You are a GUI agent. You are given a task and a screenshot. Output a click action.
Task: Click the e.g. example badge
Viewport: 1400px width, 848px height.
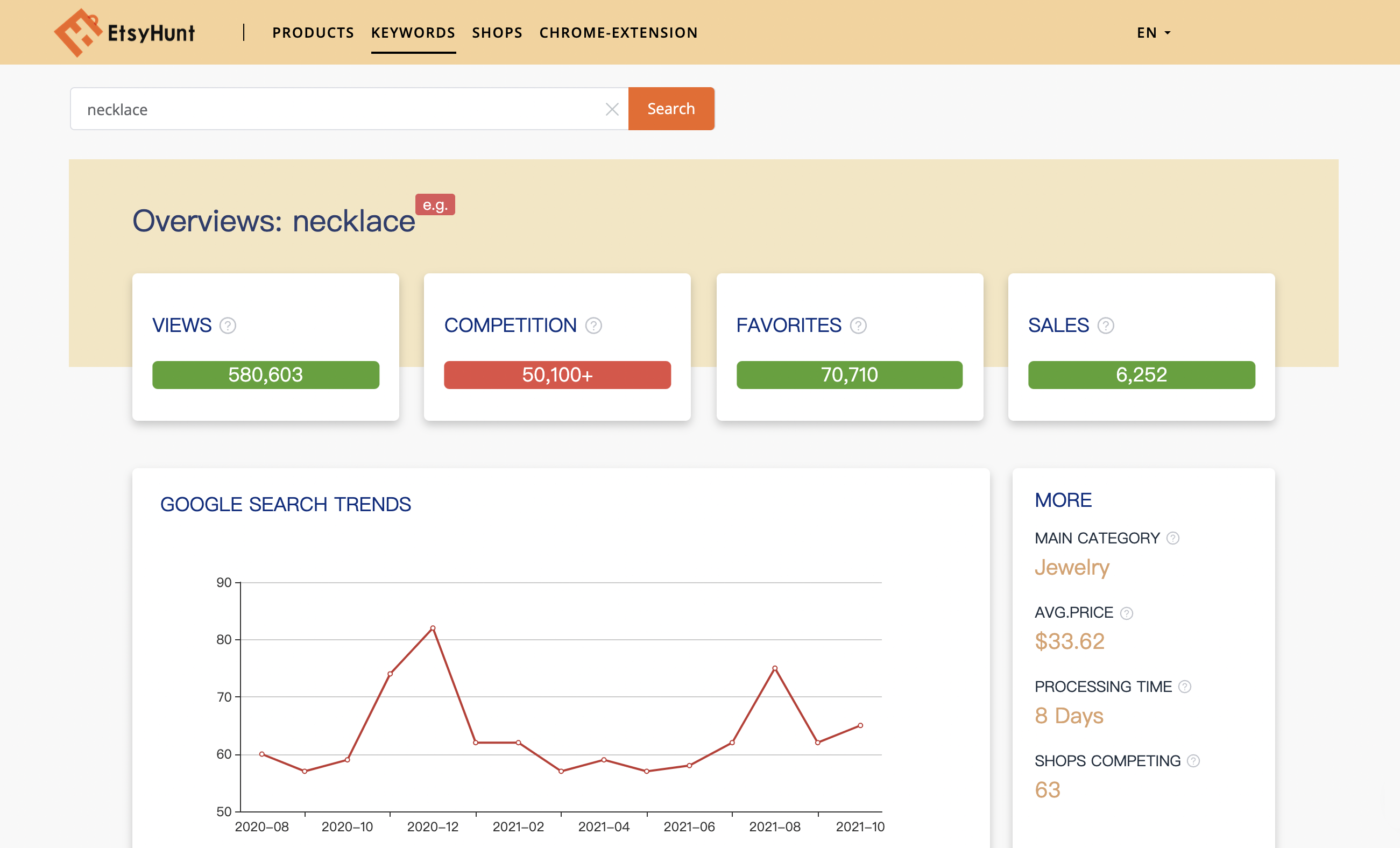pyautogui.click(x=435, y=204)
